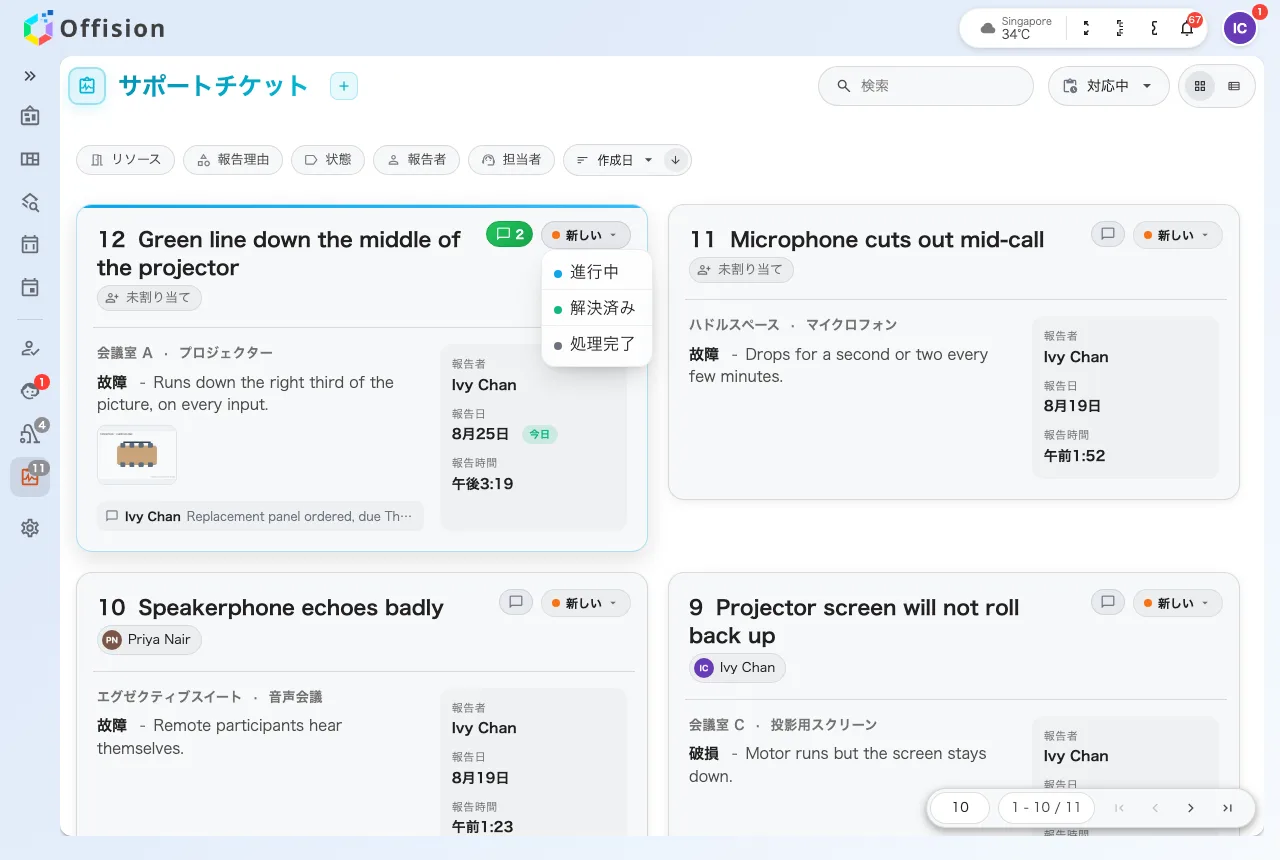Viewport: 1280px width, 860px height.
Task: Filter by 状態
Action: (328, 160)
